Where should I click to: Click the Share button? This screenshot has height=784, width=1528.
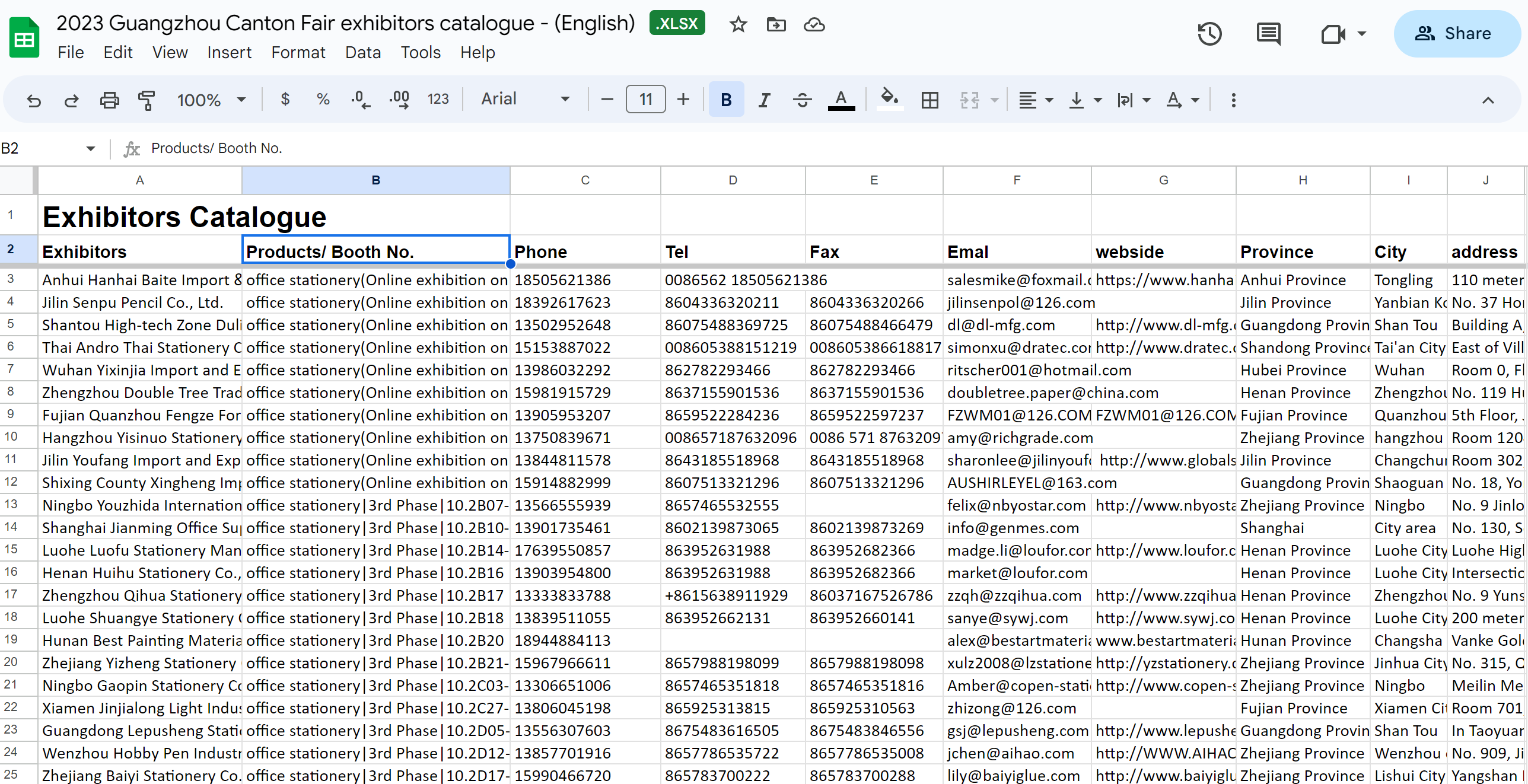coord(1457,33)
